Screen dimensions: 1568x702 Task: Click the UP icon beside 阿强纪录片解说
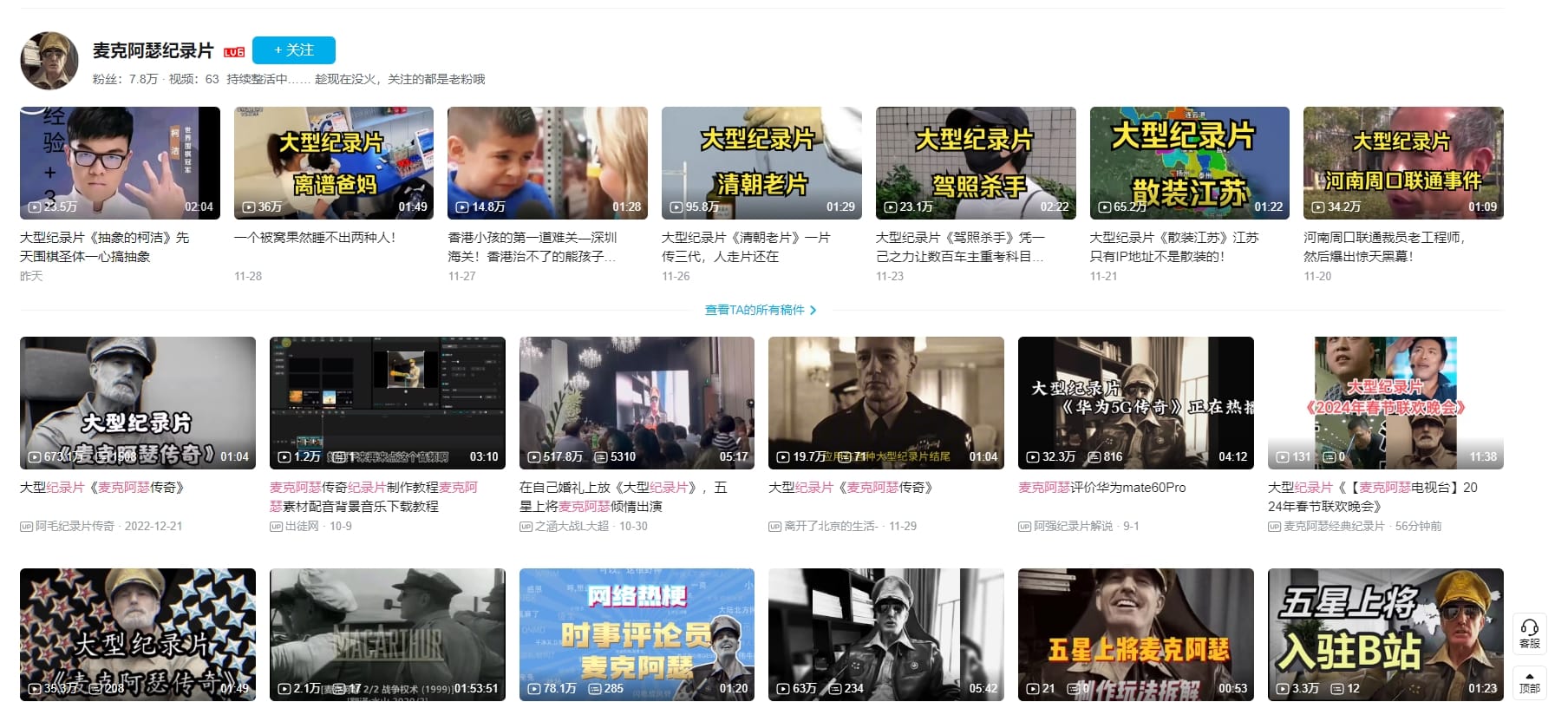coord(1024,527)
